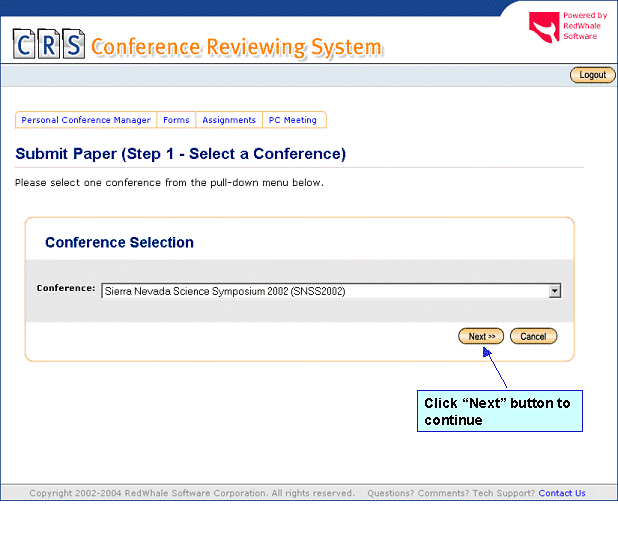The image size is (618, 534).
Task: Click the Next >> button
Action: click(481, 337)
